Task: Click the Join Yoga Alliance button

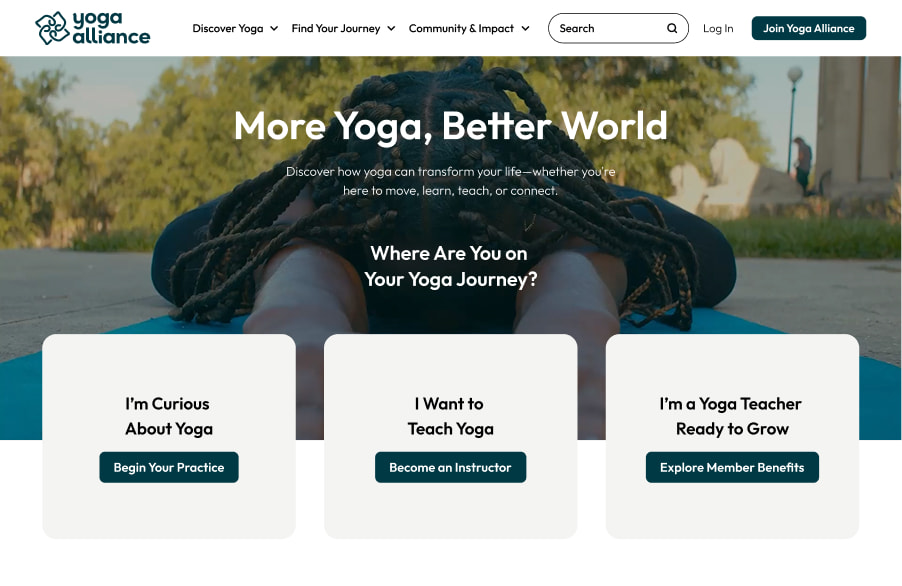Action: point(808,28)
